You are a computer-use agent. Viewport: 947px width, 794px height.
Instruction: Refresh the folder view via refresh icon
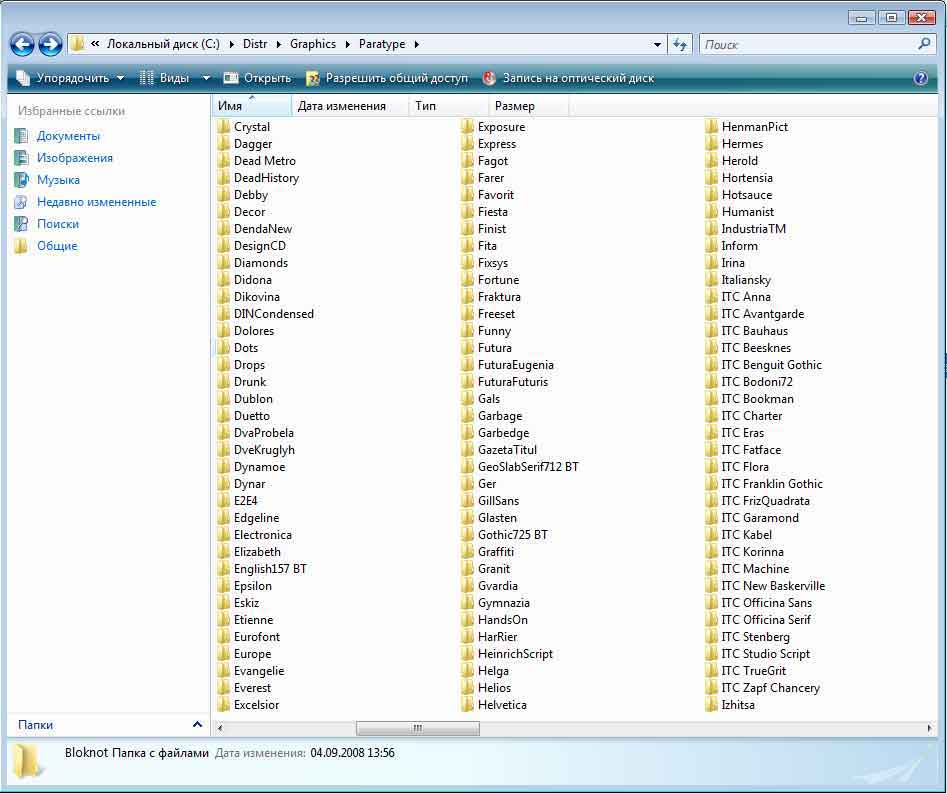click(x=679, y=44)
